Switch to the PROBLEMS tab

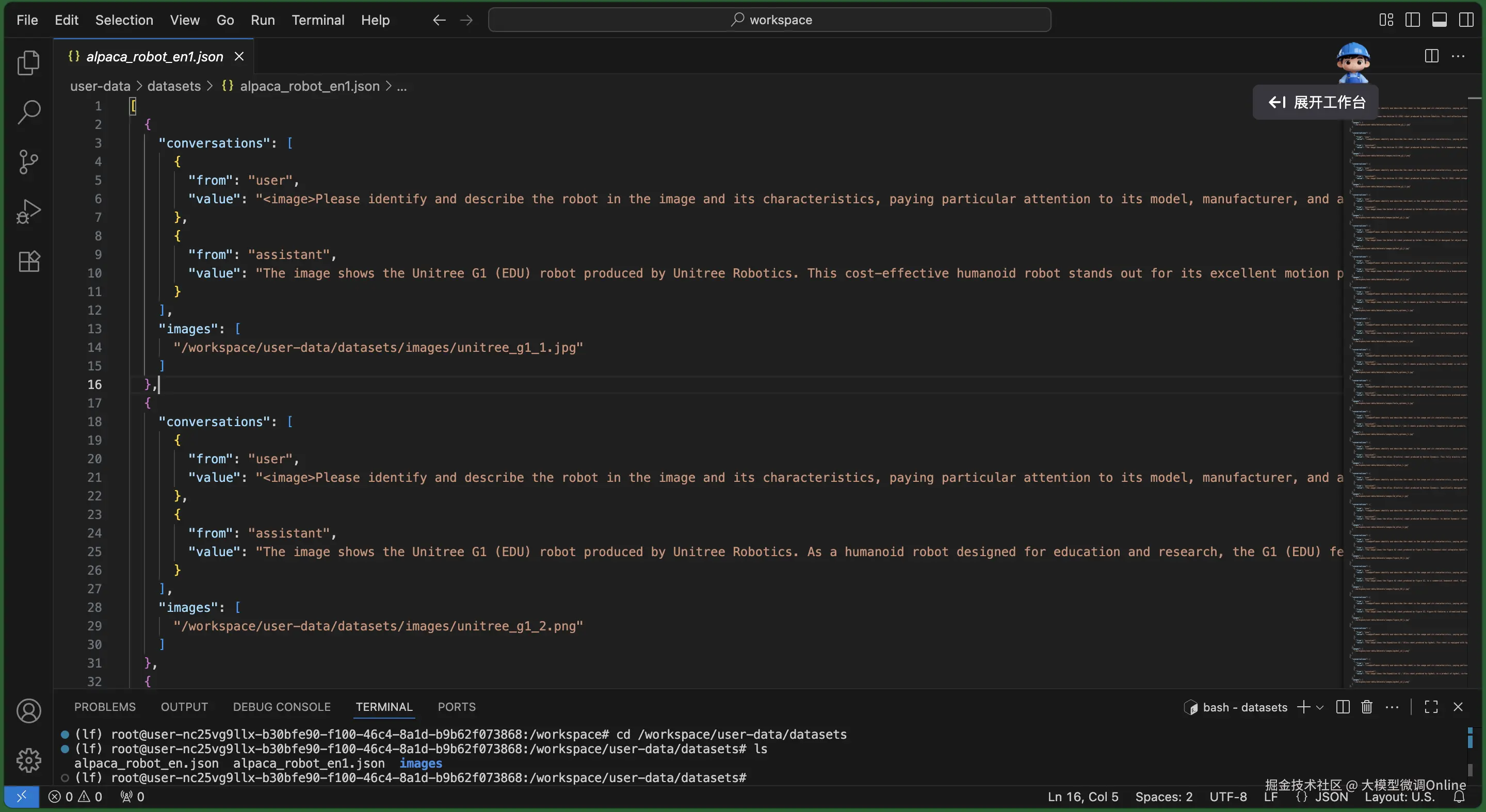tap(104, 706)
